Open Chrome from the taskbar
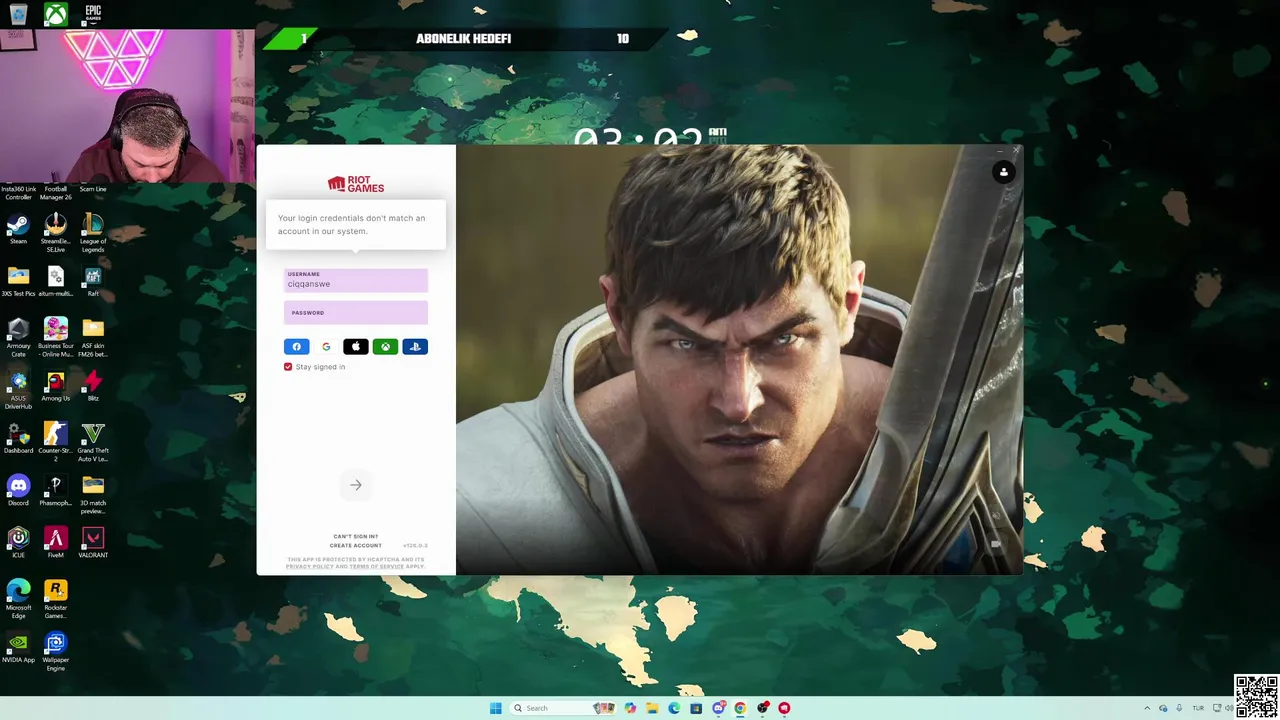The image size is (1280, 720). pyautogui.click(x=740, y=708)
